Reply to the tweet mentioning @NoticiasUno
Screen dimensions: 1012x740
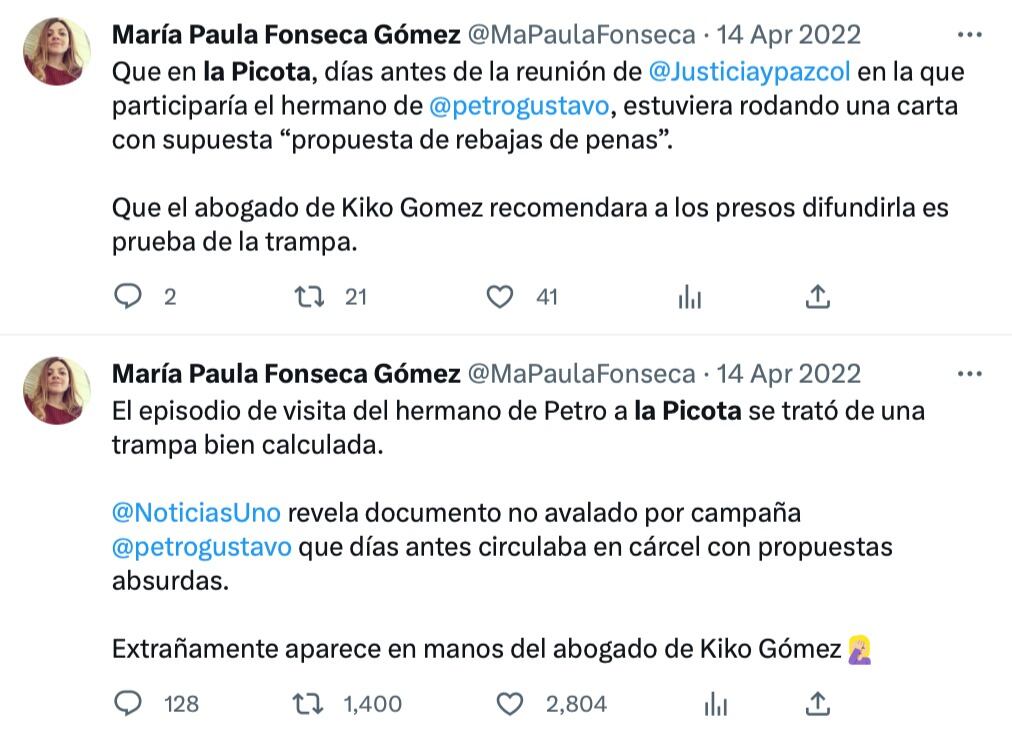[128, 704]
